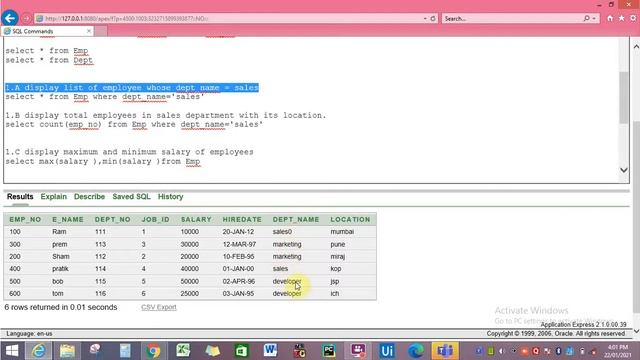The height and width of the screenshot is (360, 640).
Task: Open PyCharm from the taskbar
Action: point(329,351)
